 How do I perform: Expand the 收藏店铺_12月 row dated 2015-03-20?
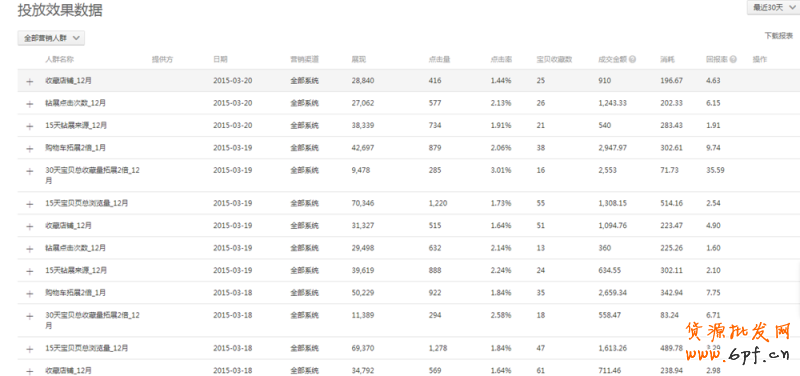click(30, 81)
